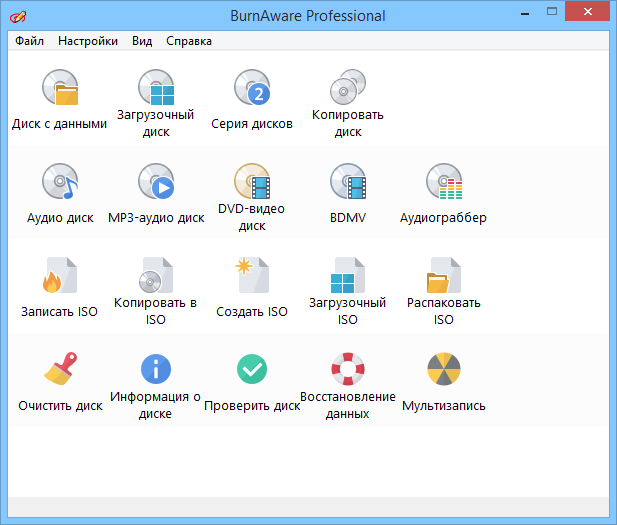Open the Файл menu
The width and height of the screenshot is (617, 525).
click(29, 41)
